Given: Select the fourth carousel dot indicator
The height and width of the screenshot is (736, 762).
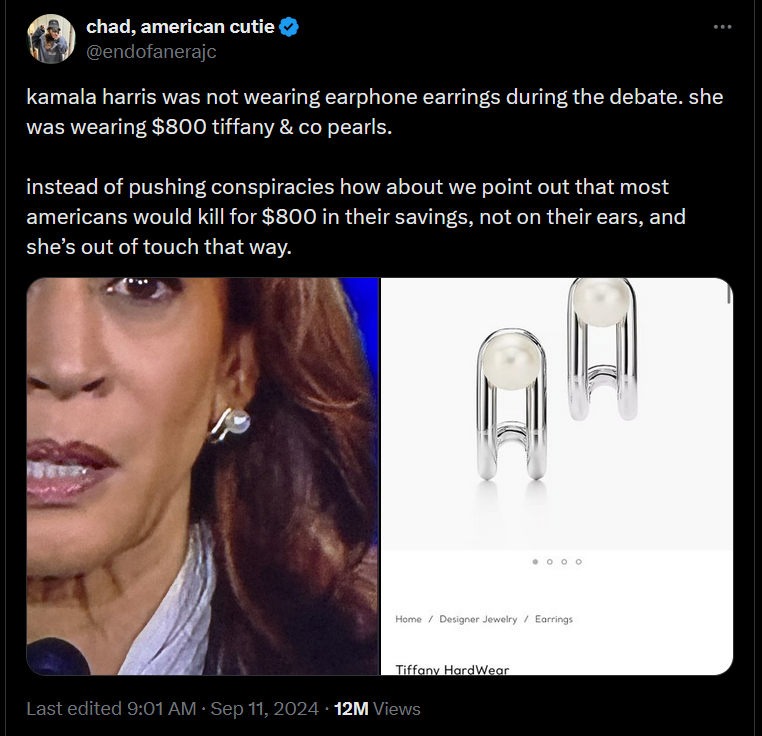Looking at the screenshot, I should (579, 562).
